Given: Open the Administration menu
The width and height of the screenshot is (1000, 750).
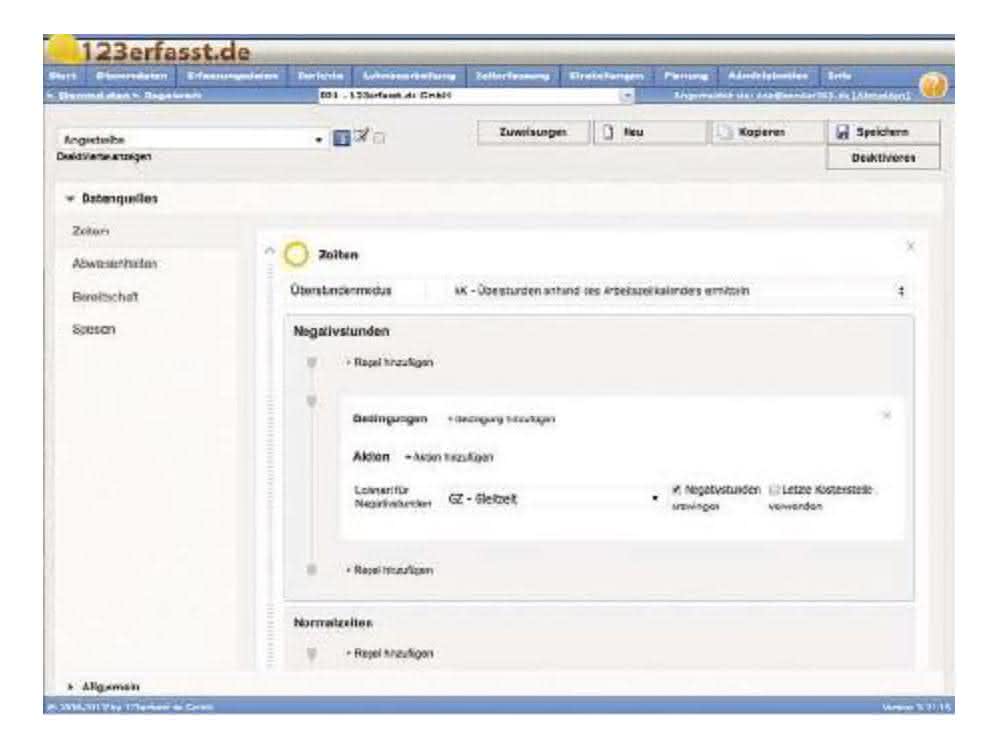Looking at the screenshot, I should click(x=768, y=76).
